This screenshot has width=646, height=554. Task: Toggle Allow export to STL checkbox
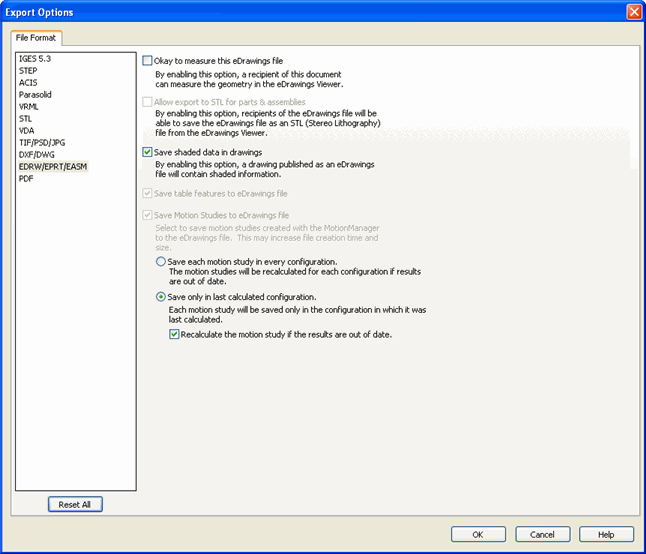147,102
